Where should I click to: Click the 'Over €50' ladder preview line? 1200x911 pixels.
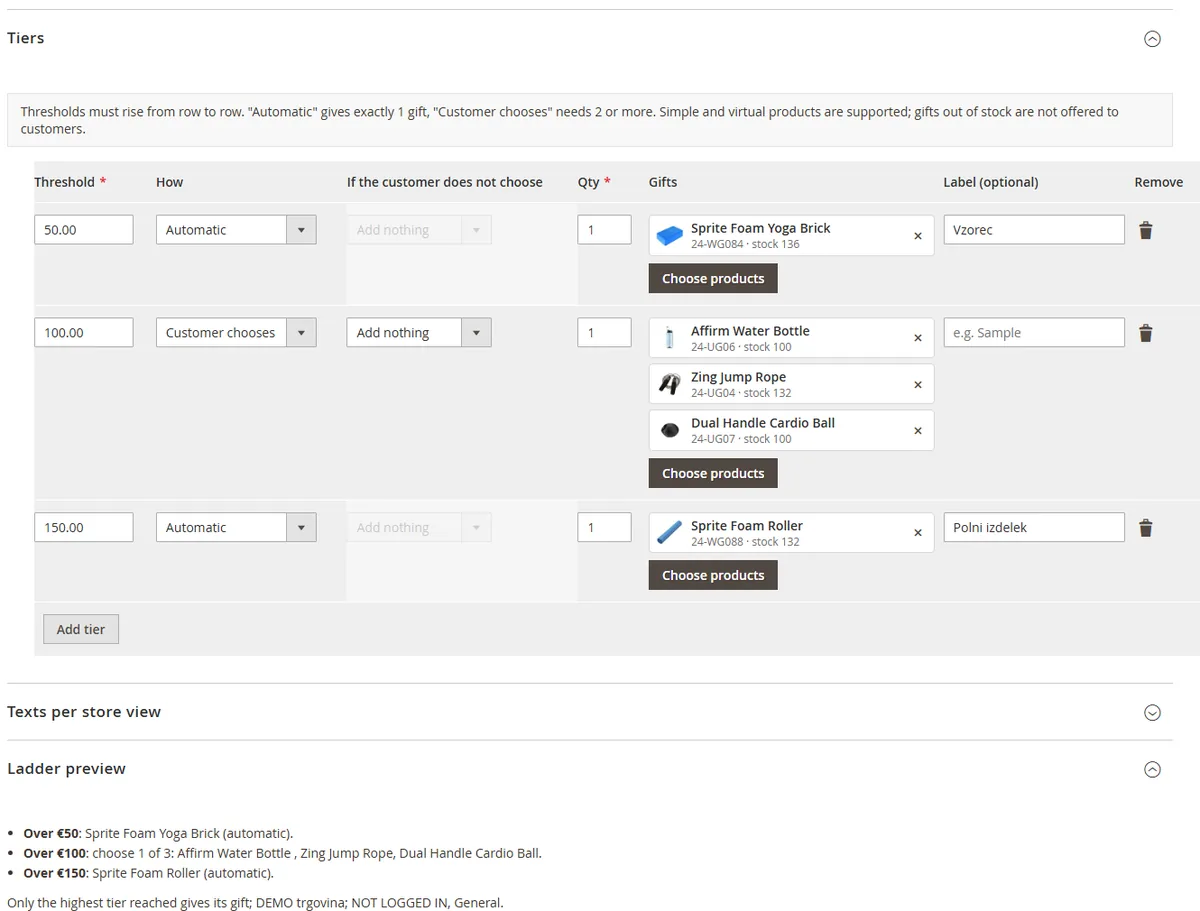point(158,834)
